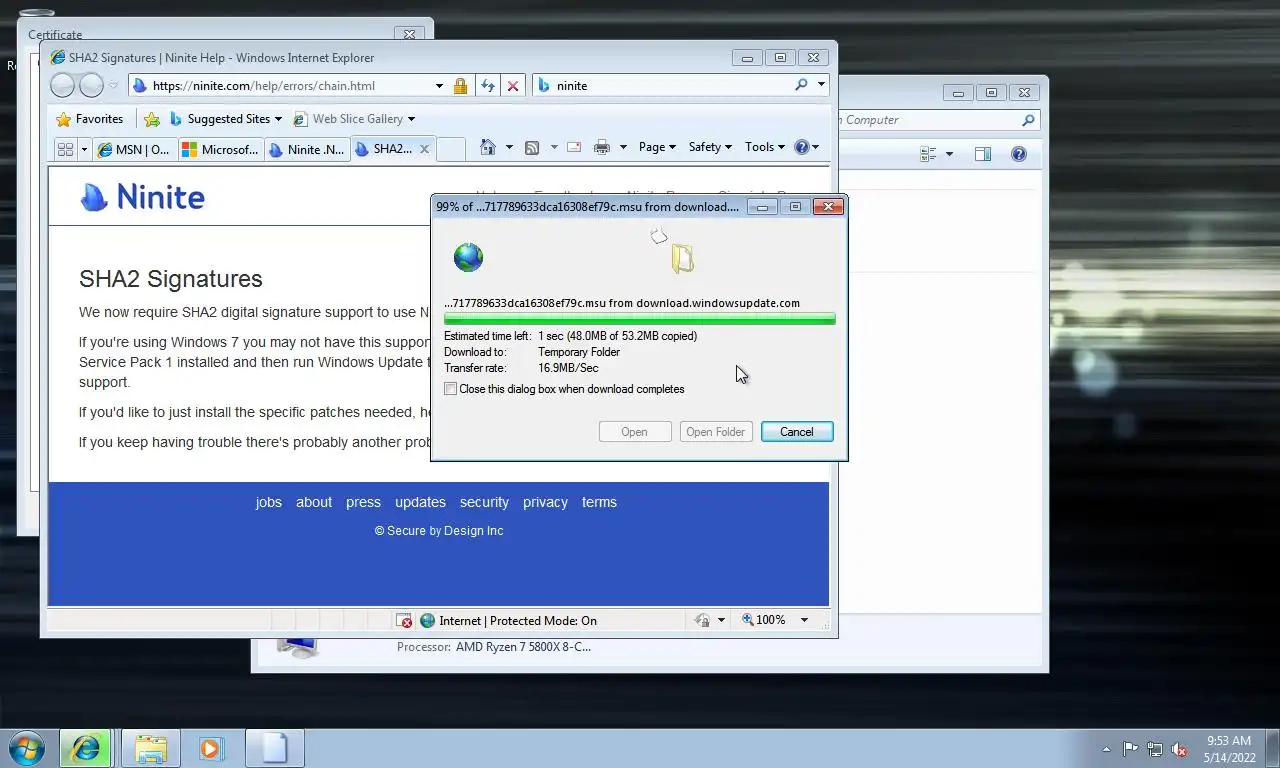Close the SHA2 tab

[x=424, y=149]
